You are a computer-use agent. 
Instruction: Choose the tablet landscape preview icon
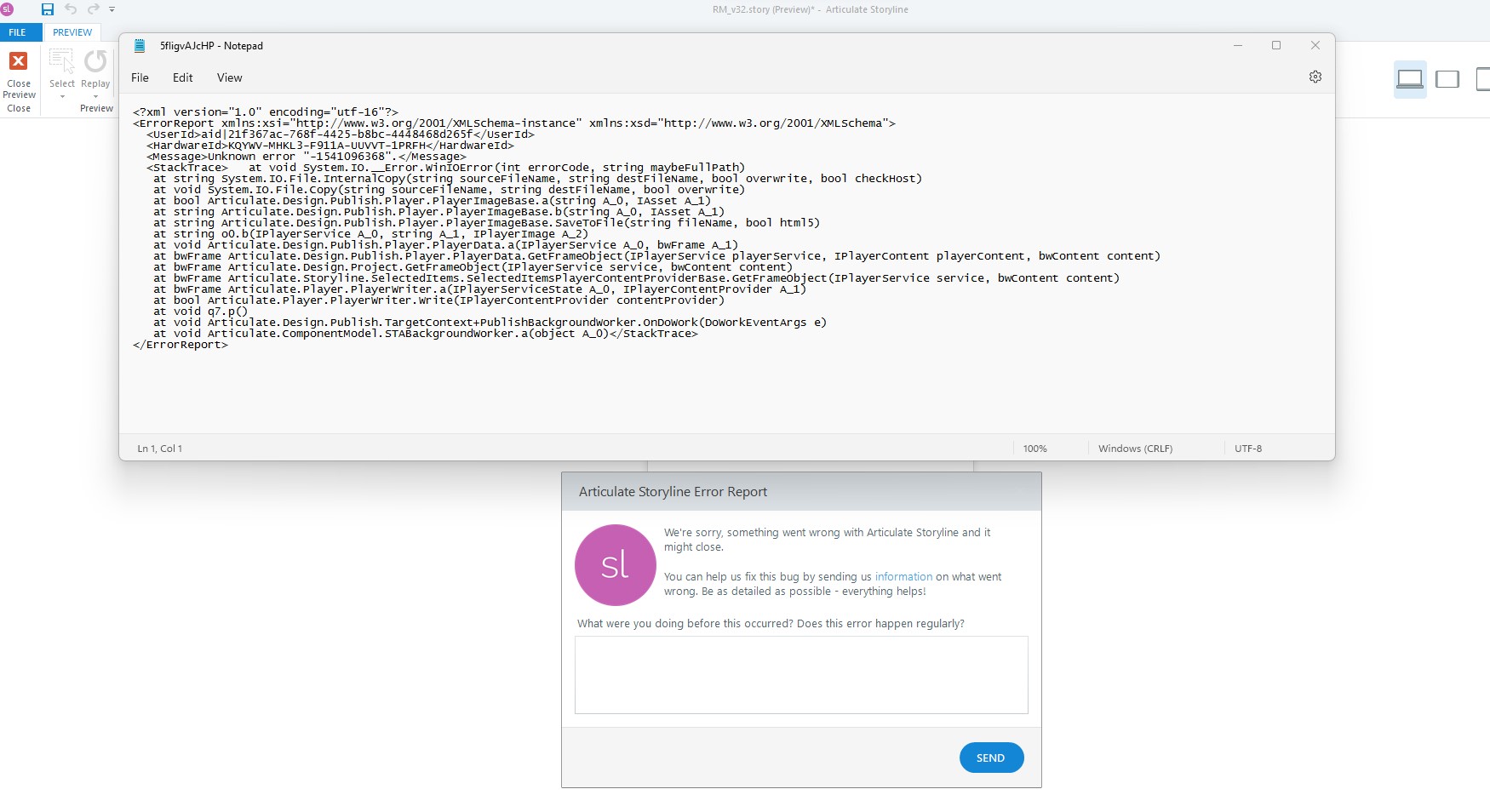pos(1447,79)
